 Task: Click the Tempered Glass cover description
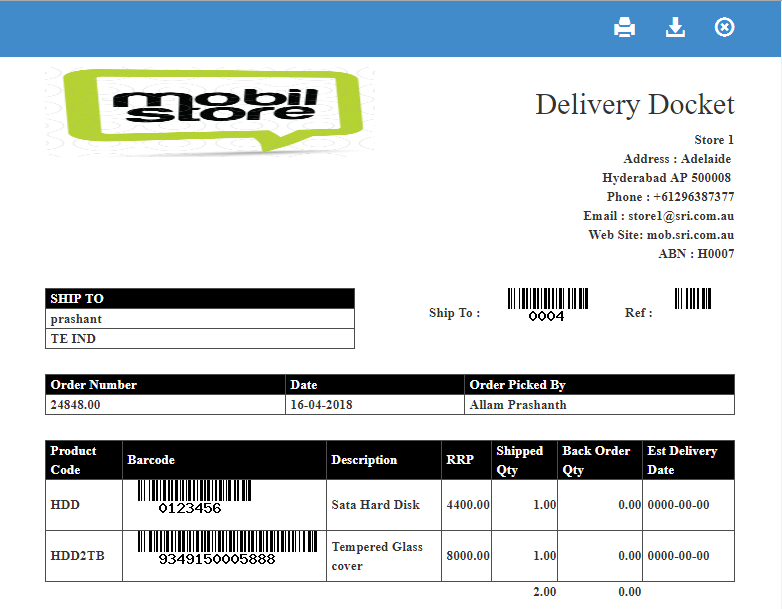pos(377,556)
